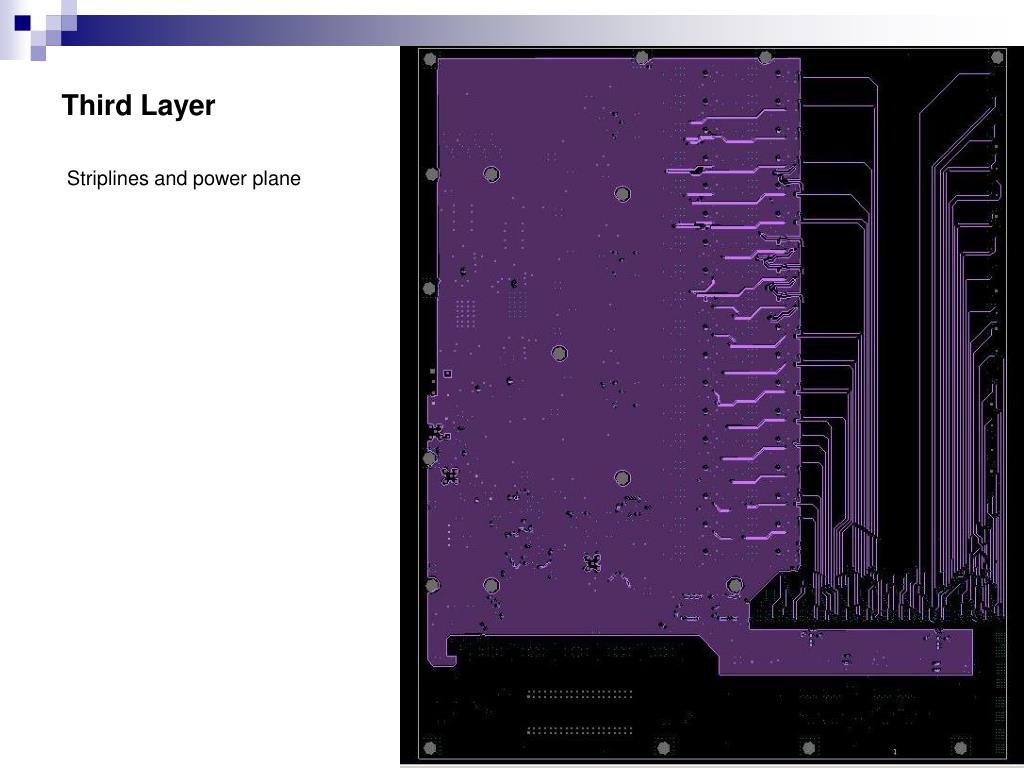This screenshot has height=768, width=1024.
Task: Select the 'Third Layer' slide title
Action: click(x=138, y=106)
